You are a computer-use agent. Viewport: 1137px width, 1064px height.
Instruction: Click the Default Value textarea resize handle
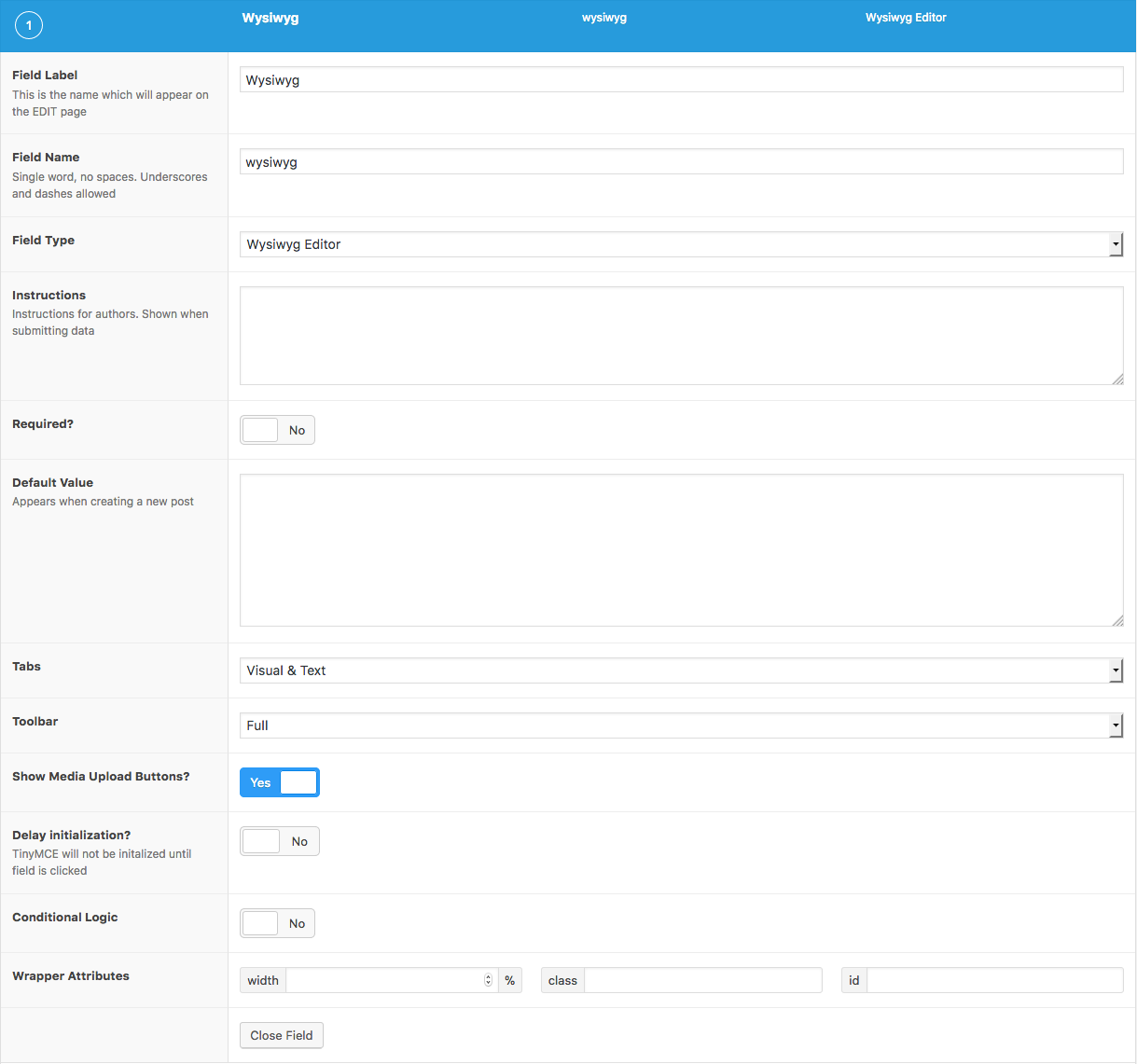(1117, 620)
